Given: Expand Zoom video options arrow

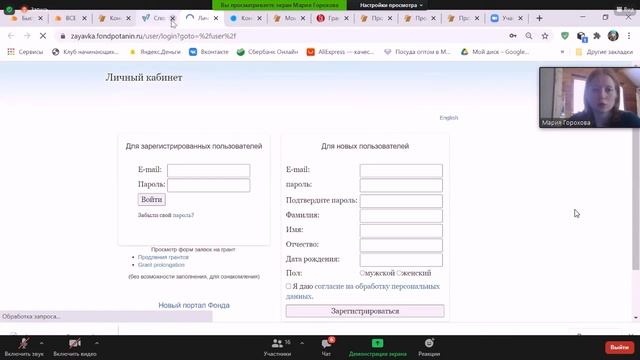Looking at the screenshot, I should tap(97, 343).
